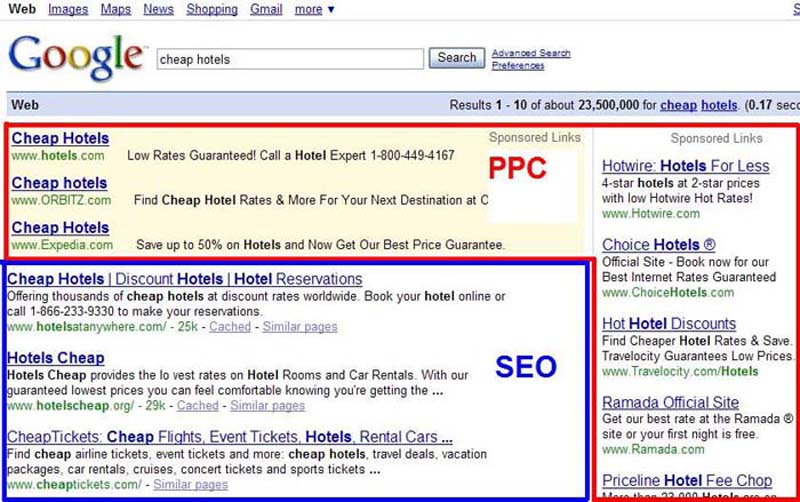Click the search box containing 'cheap hotels'

coord(290,59)
